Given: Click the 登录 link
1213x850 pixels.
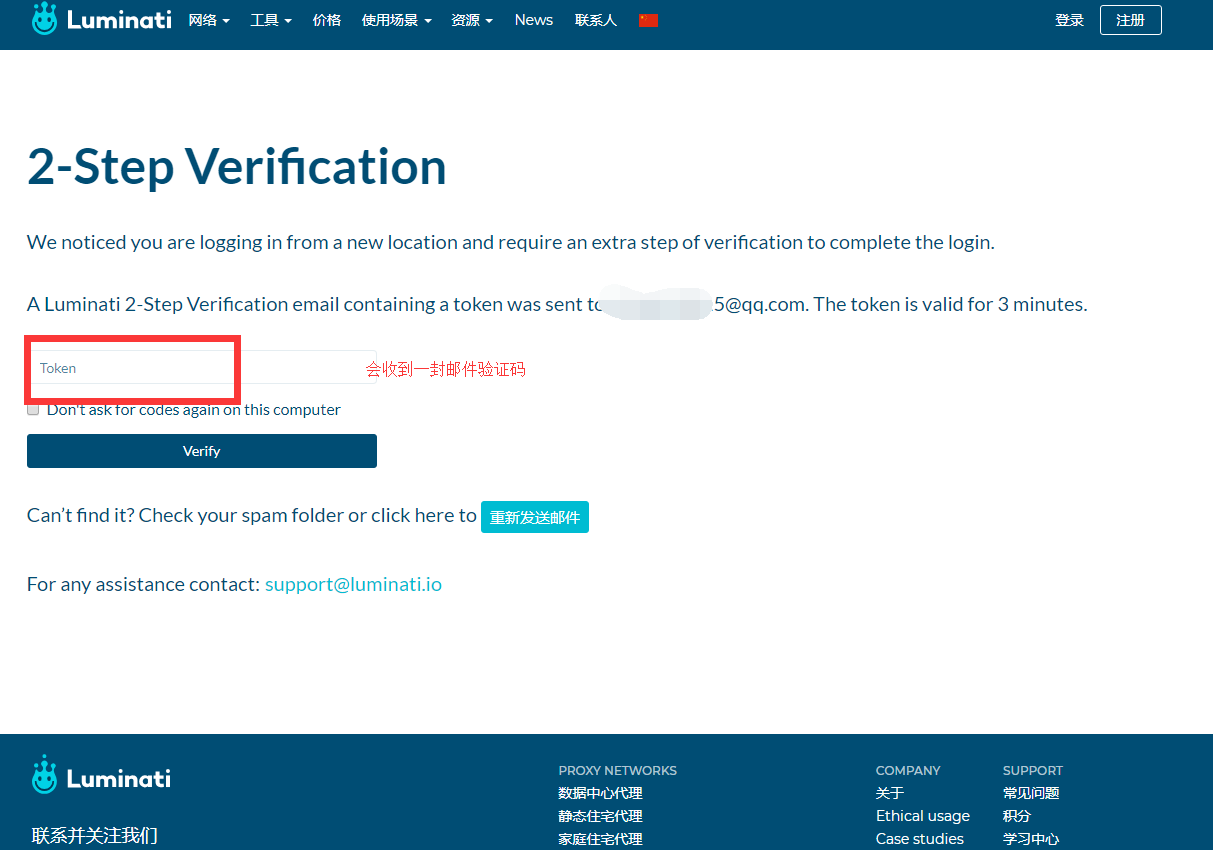Looking at the screenshot, I should [1069, 20].
